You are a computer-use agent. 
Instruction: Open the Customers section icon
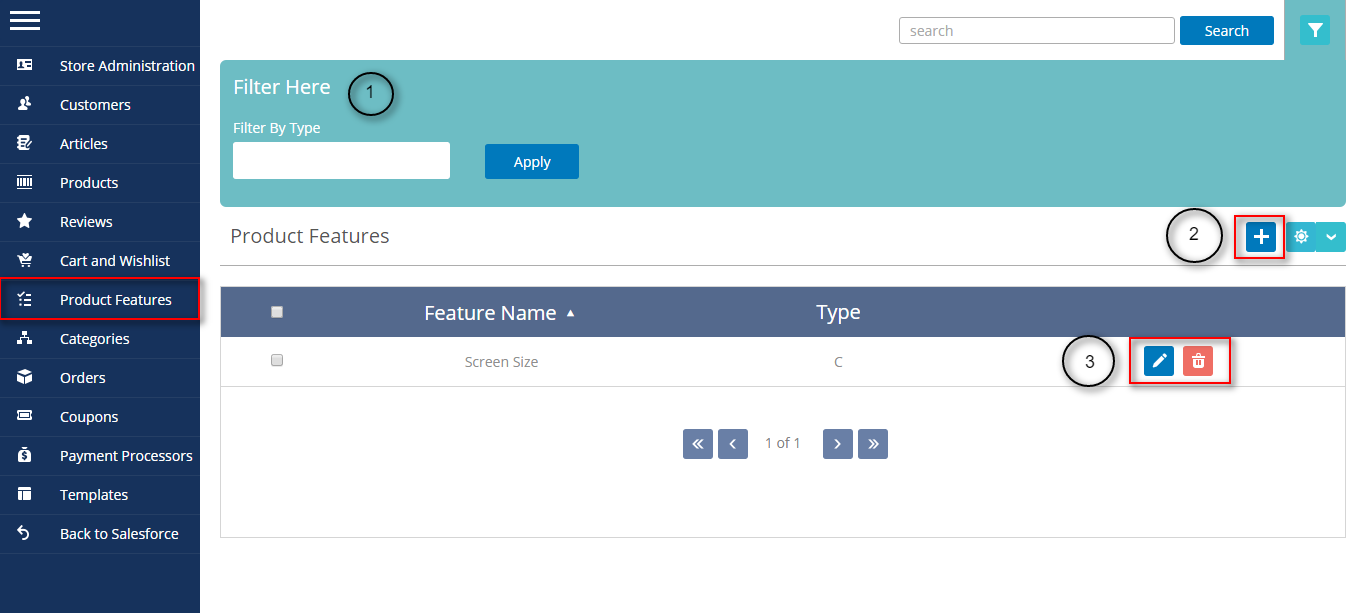[25, 104]
